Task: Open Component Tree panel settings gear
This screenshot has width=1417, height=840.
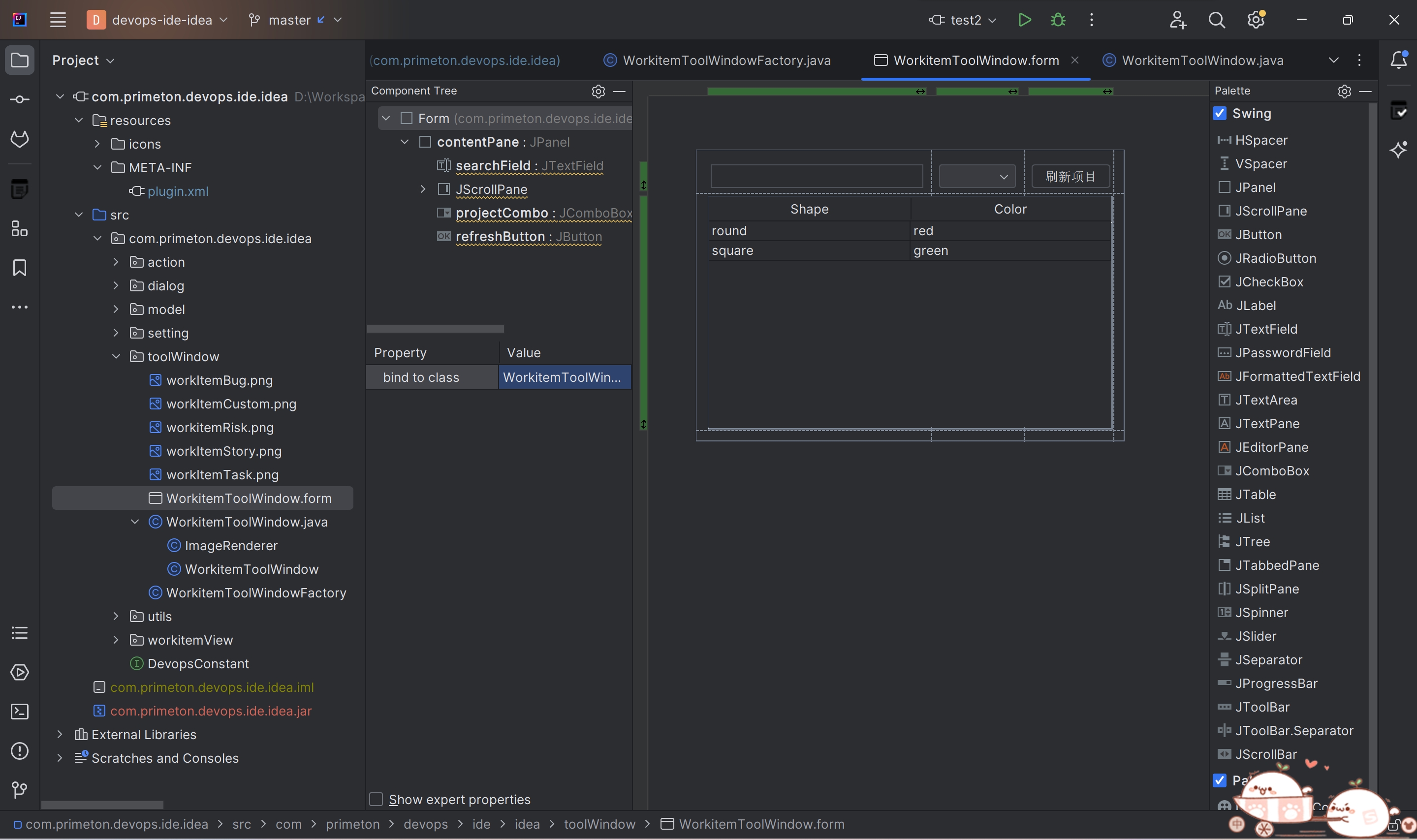Action: pyautogui.click(x=598, y=91)
